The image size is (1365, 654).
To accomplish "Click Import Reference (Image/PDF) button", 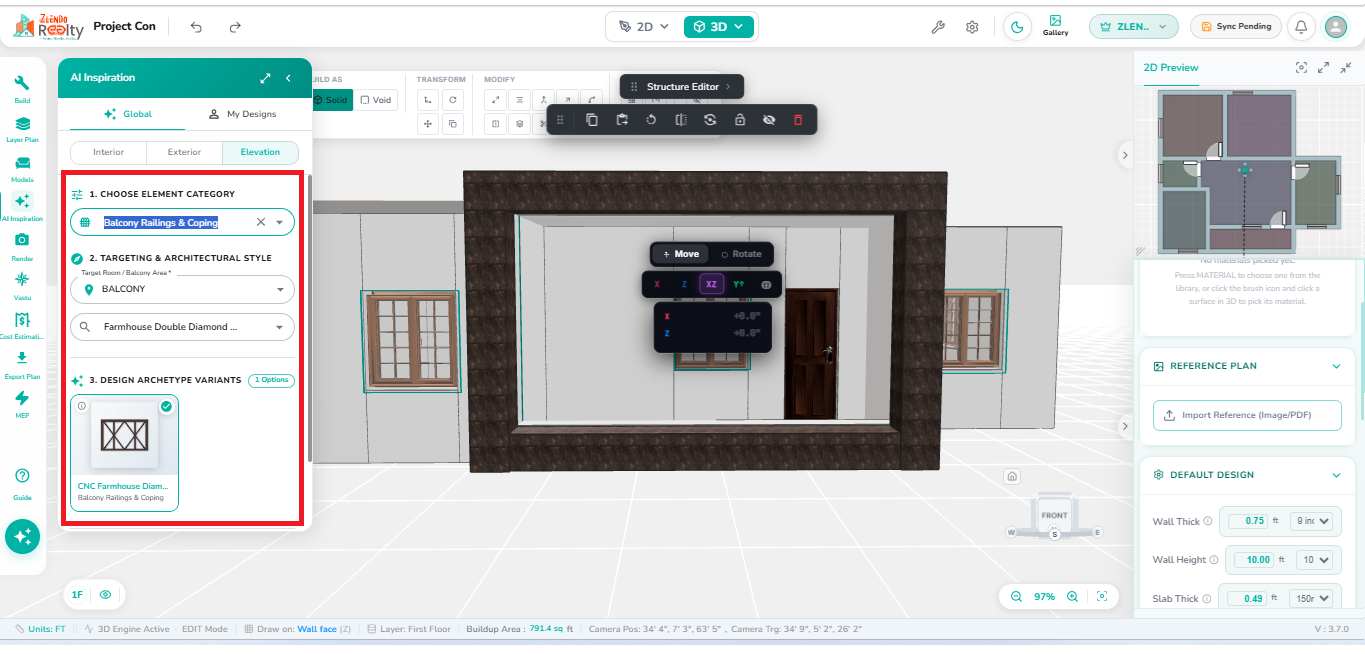I will tap(1246, 415).
